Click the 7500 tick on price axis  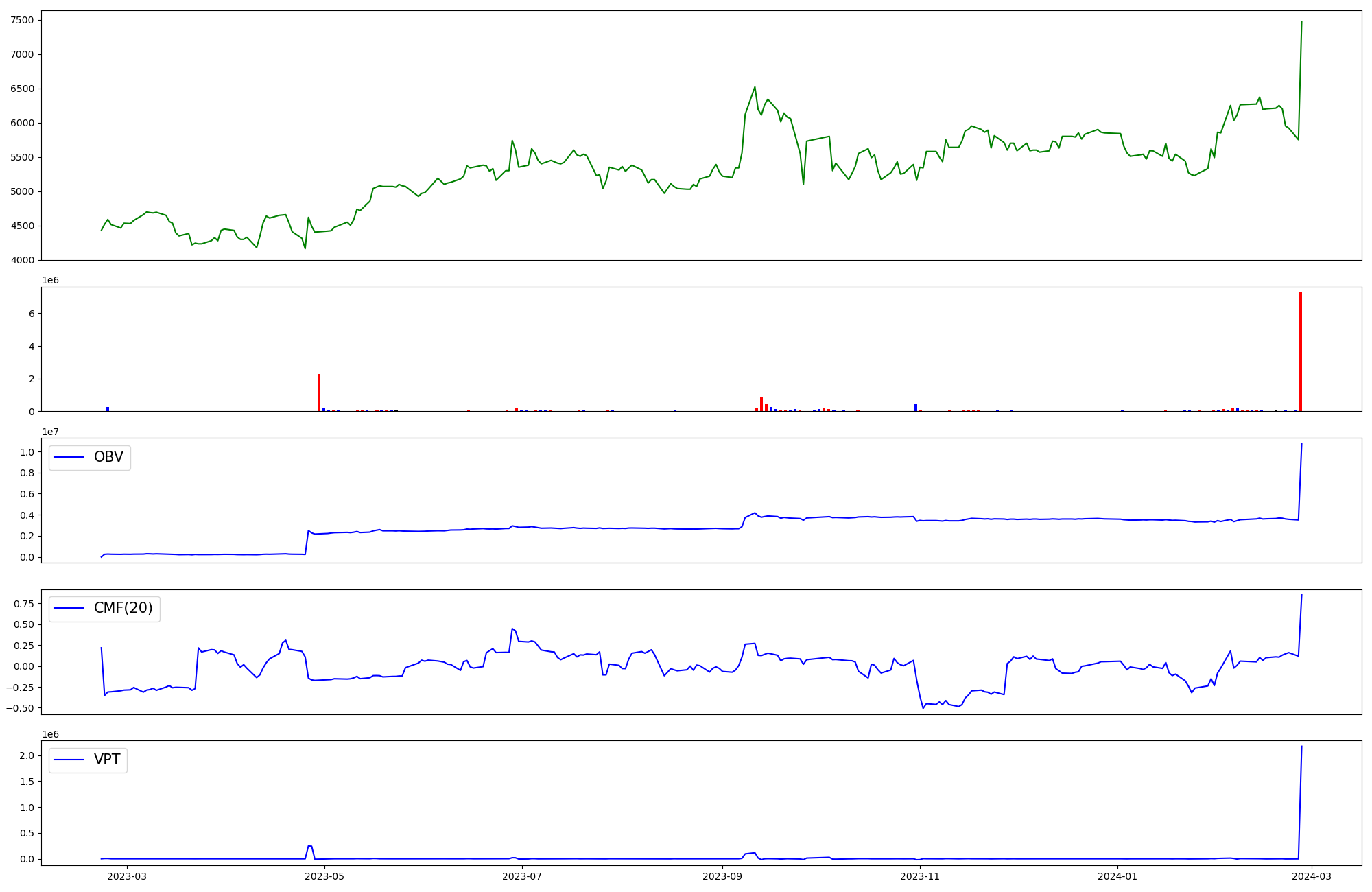coord(23,20)
